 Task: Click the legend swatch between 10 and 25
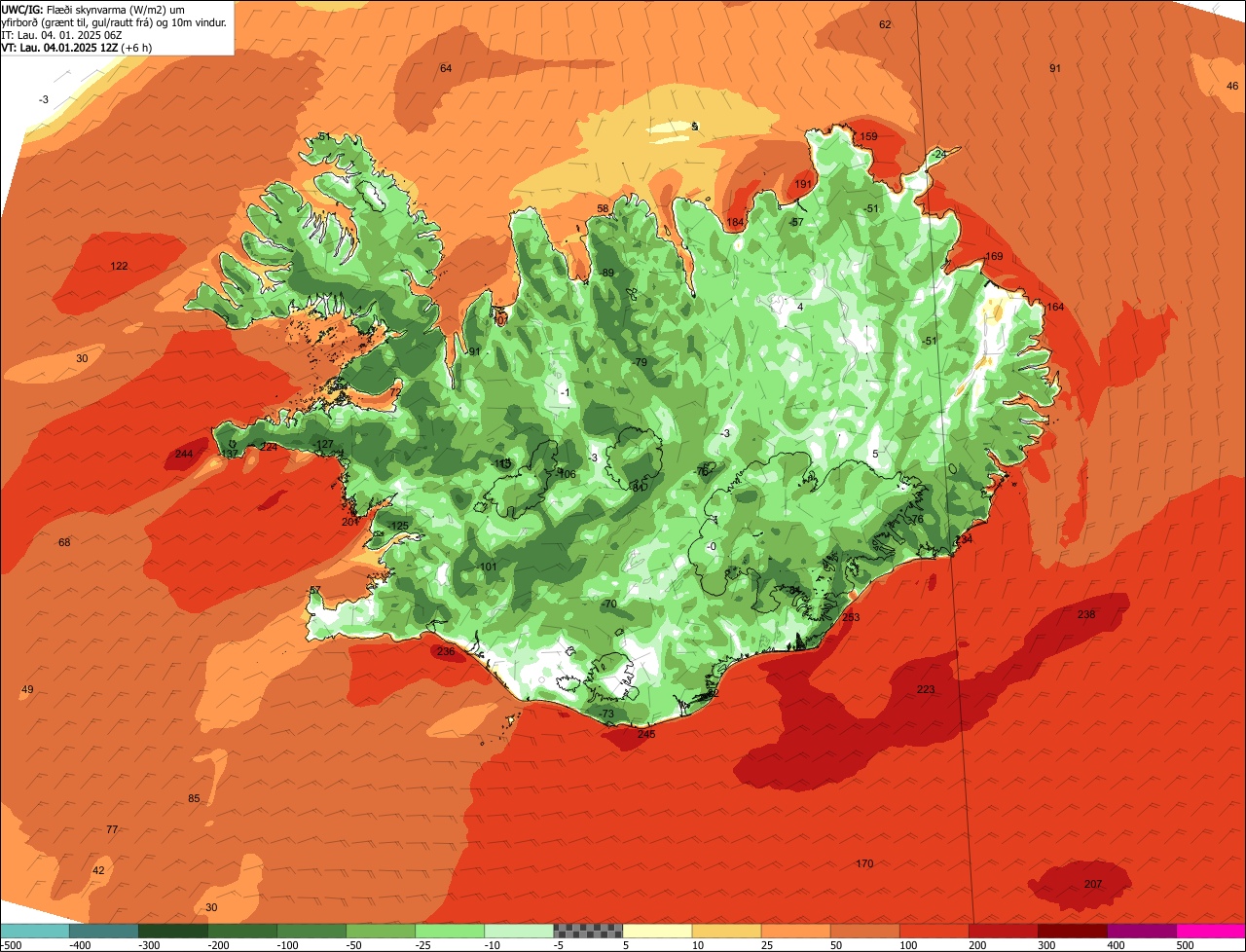tap(726, 931)
